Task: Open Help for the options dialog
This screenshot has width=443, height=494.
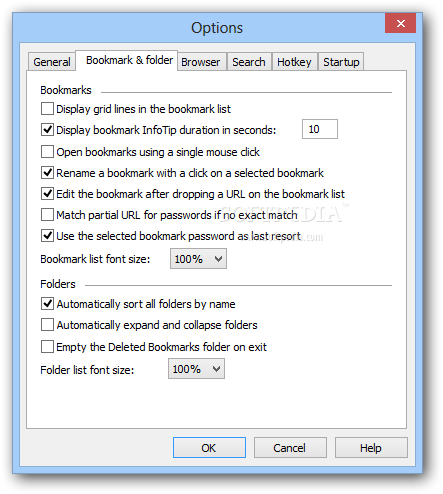Action: point(371,448)
